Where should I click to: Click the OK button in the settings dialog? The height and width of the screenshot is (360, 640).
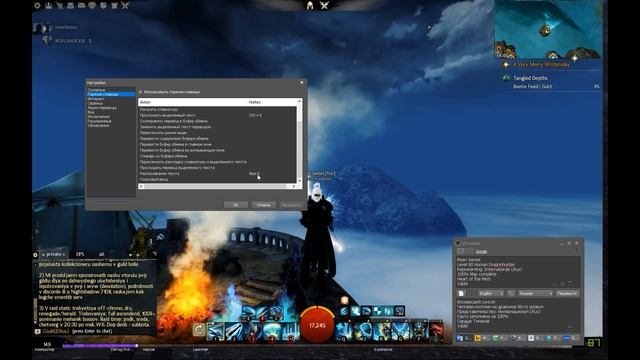coord(236,205)
